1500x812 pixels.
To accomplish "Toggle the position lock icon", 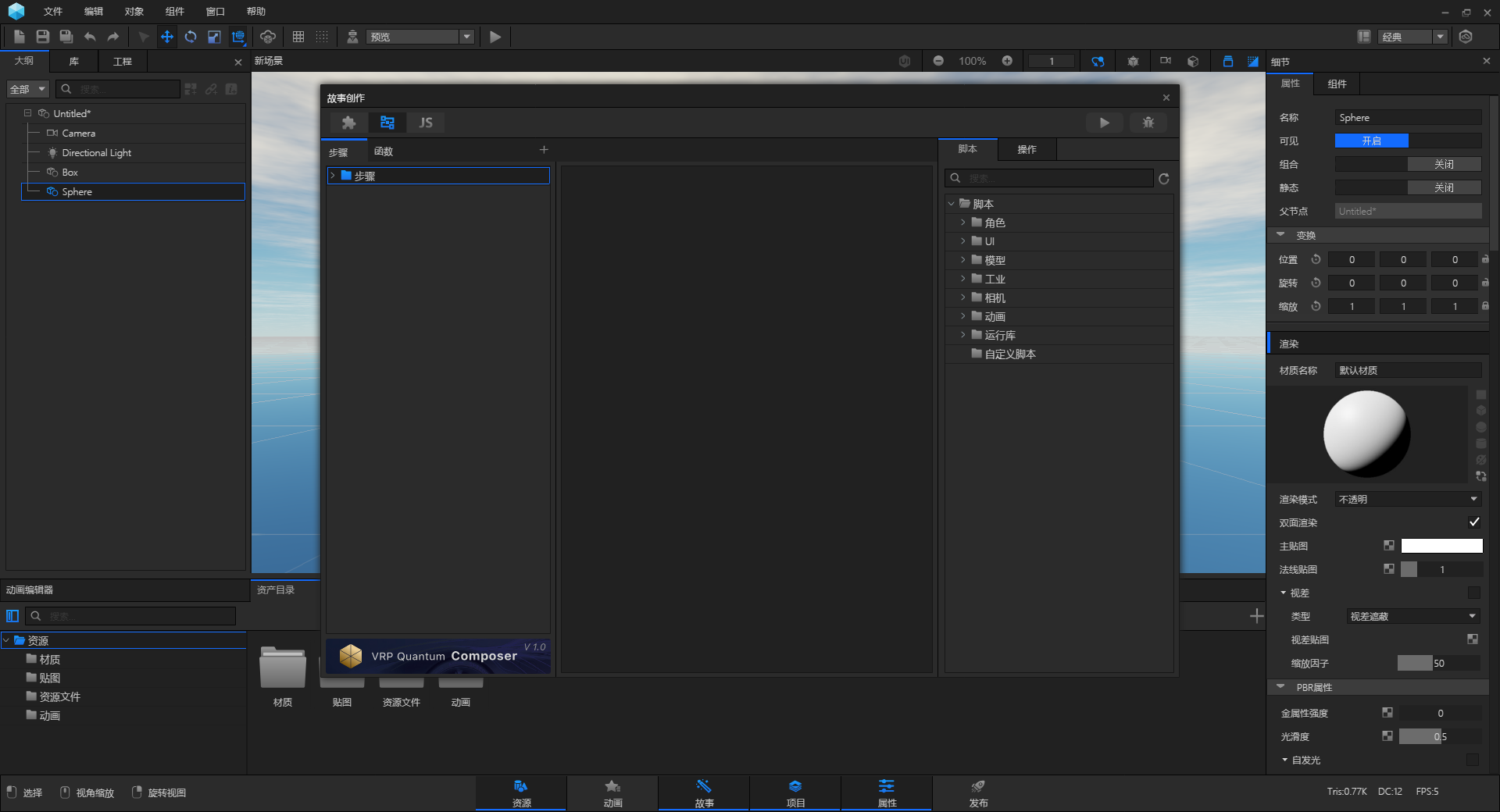I will coord(1485,259).
